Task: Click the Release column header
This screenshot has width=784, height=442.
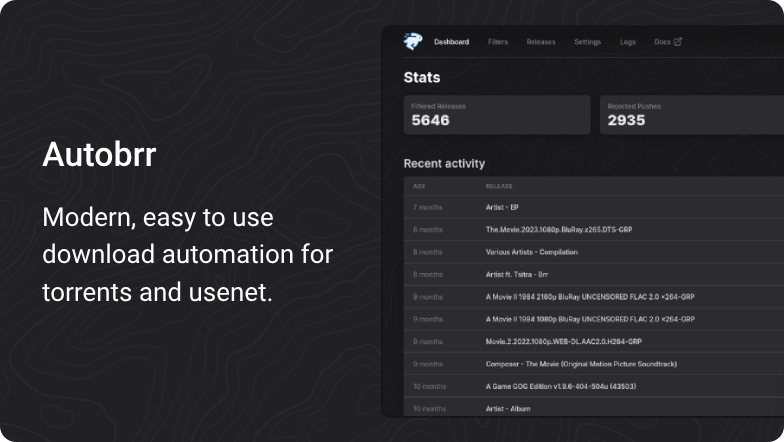Action: coord(500,186)
